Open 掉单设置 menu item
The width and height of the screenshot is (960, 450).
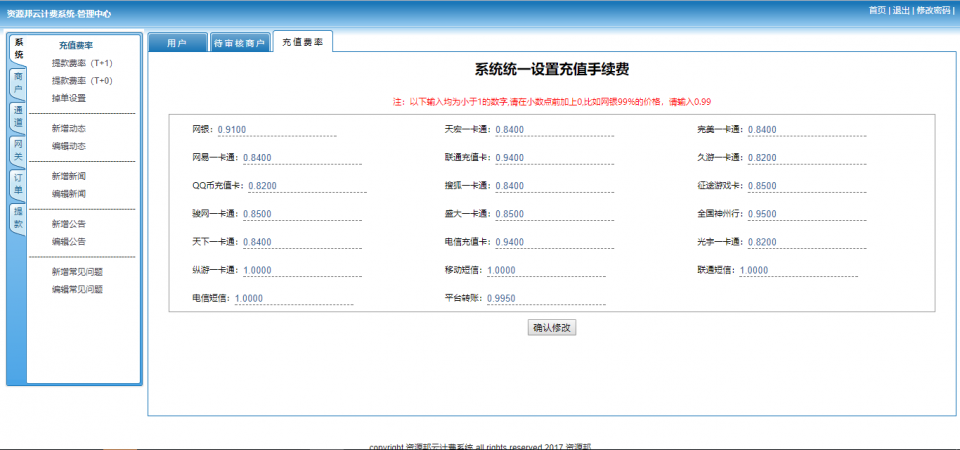(x=69, y=98)
